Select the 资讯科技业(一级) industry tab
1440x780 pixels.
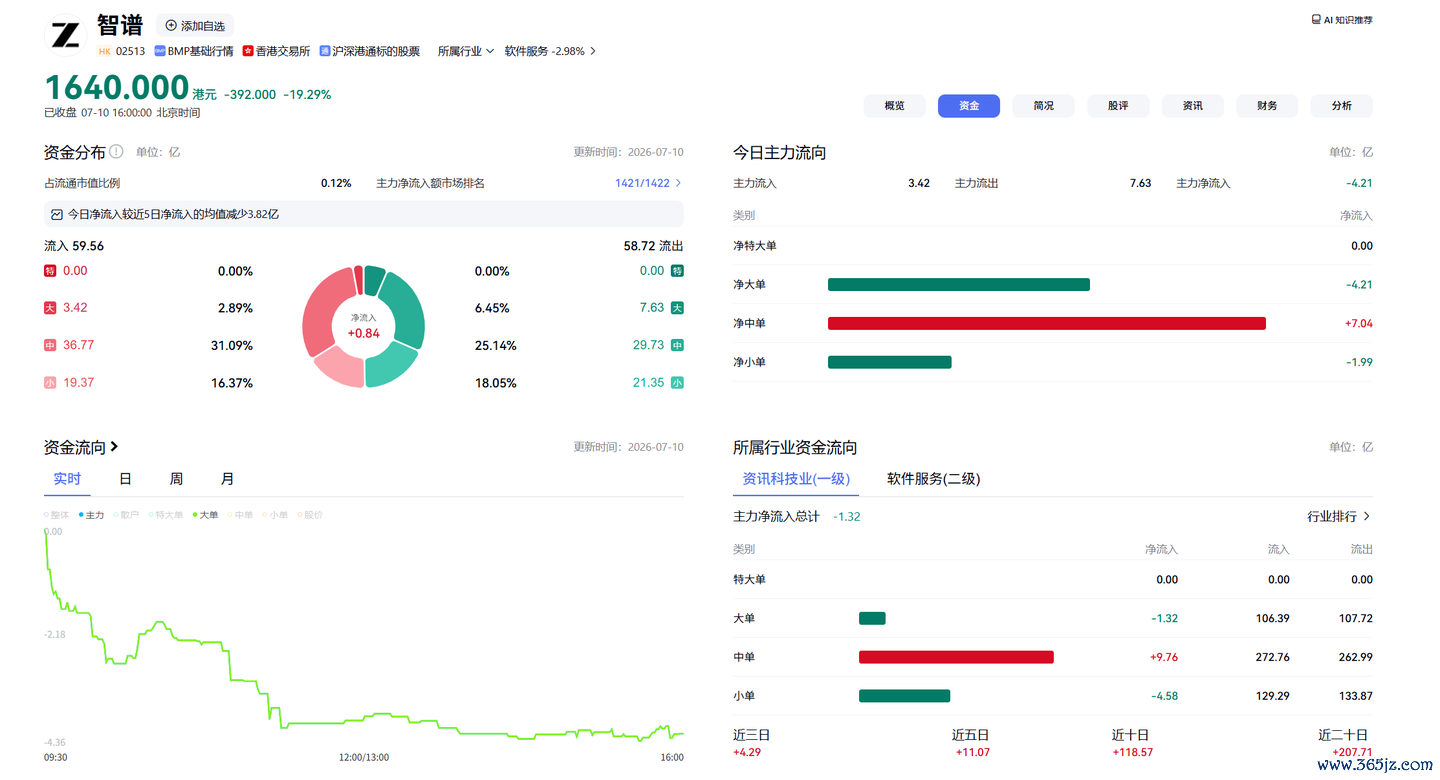click(x=796, y=479)
